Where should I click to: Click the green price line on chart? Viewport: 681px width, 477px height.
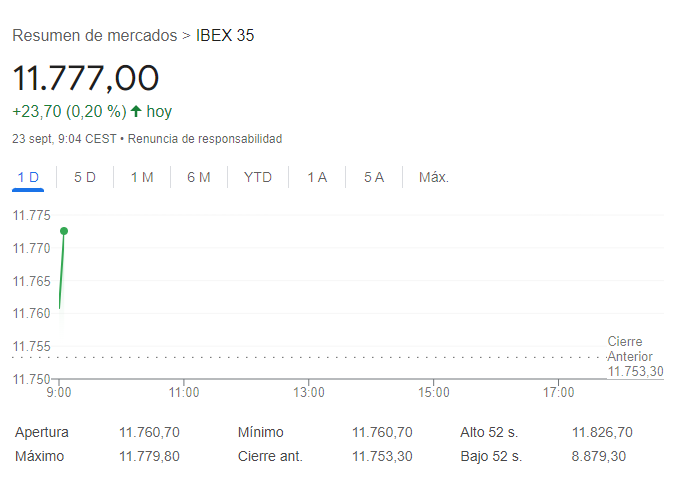(62, 270)
